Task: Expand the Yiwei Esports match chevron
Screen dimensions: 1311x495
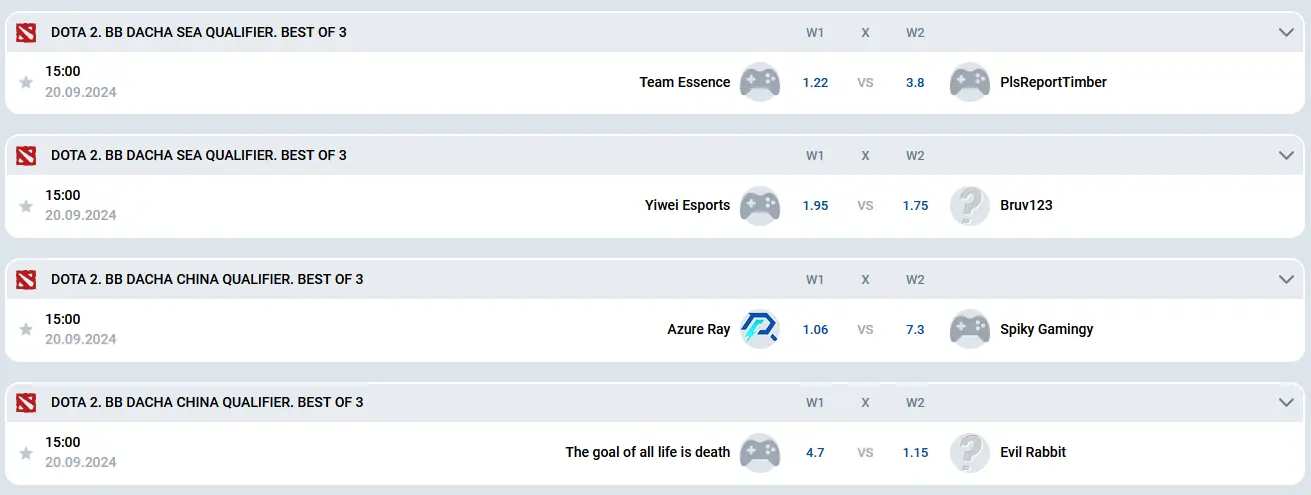Action: click(1287, 155)
